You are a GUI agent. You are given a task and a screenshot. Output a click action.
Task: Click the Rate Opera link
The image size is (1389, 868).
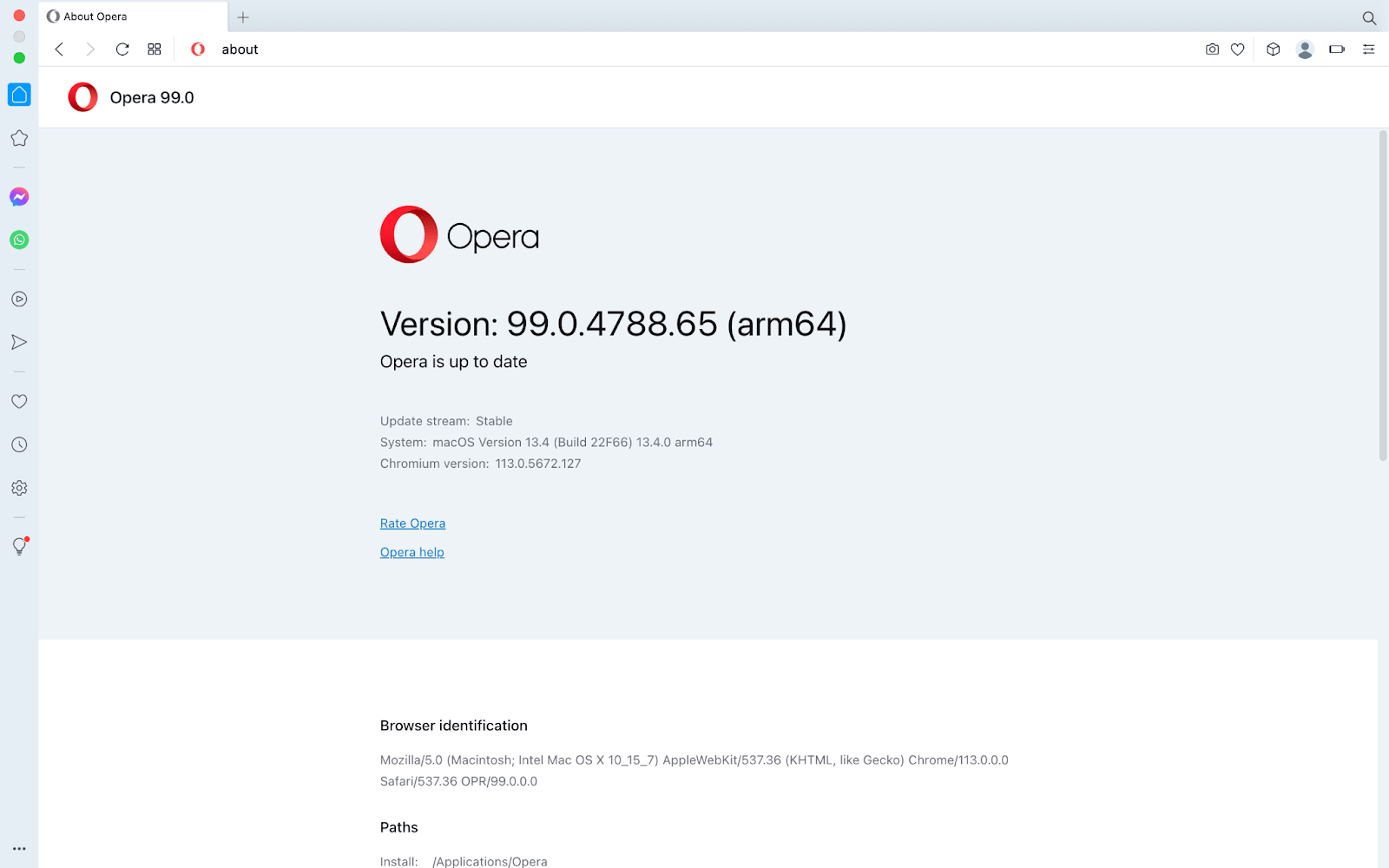[x=412, y=523]
